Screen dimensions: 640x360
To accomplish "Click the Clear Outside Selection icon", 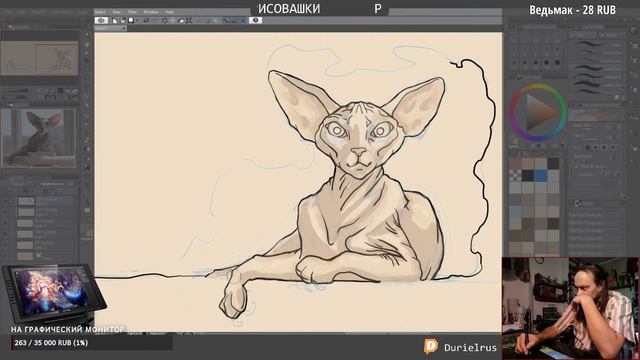I will pyautogui.click(x=172, y=20).
